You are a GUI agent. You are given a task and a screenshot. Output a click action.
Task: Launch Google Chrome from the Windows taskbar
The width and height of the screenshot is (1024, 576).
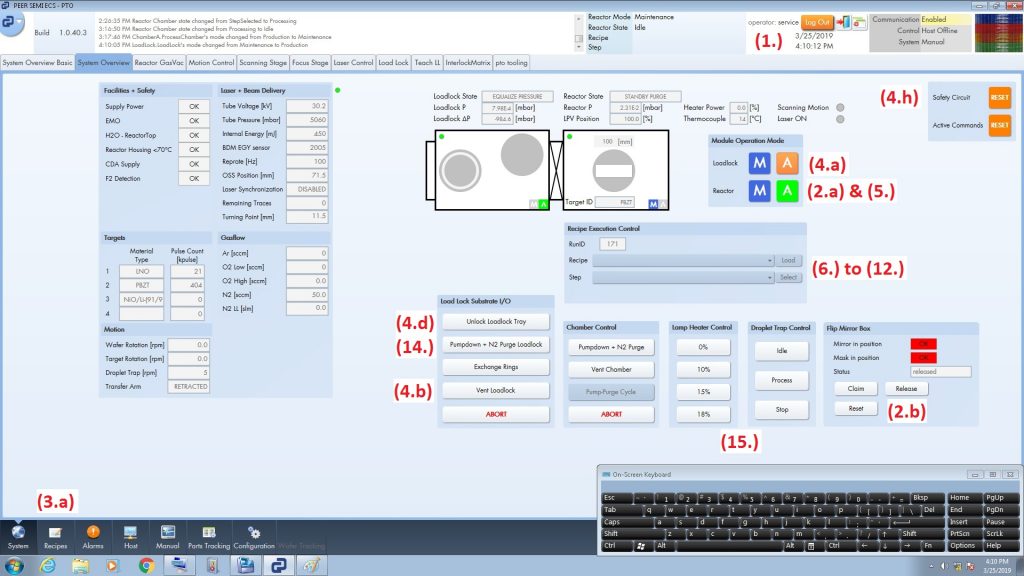[x=145, y=565]
